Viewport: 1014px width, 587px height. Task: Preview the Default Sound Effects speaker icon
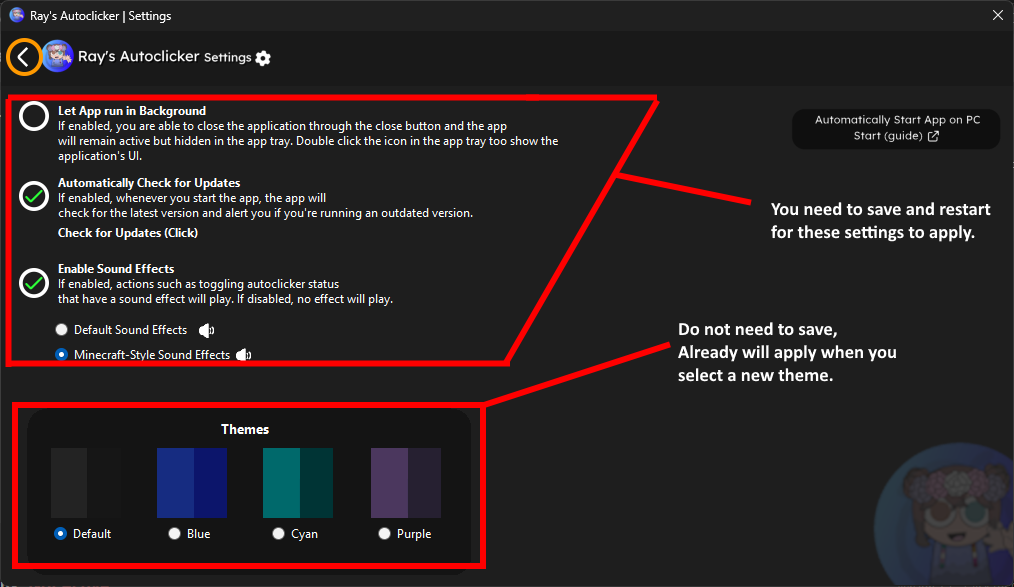pos(206,330)
